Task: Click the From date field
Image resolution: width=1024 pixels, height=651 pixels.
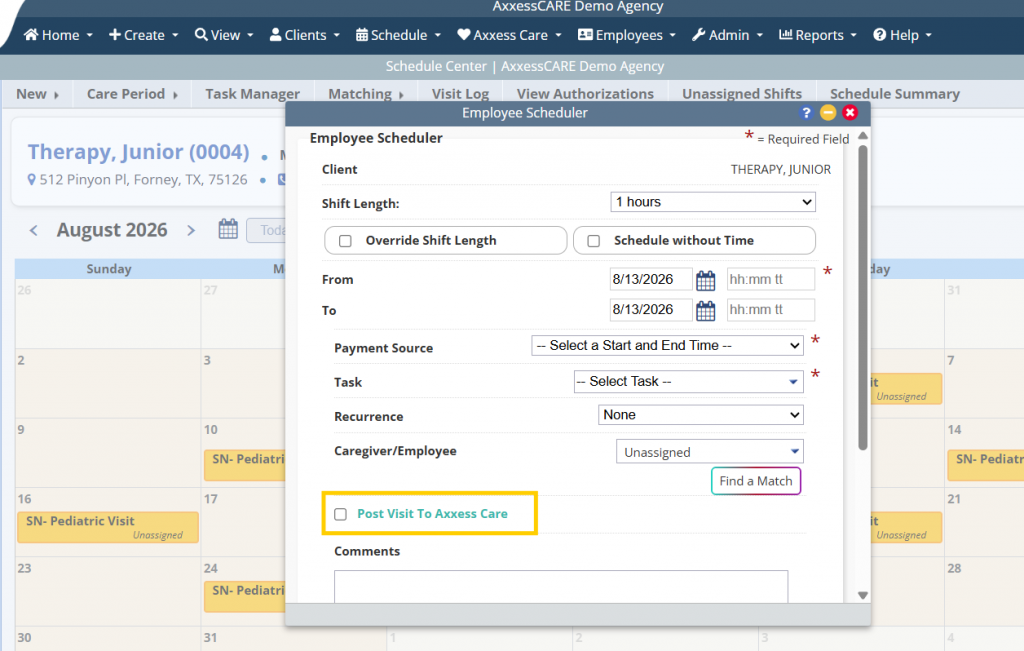Action: click(650, 279)
